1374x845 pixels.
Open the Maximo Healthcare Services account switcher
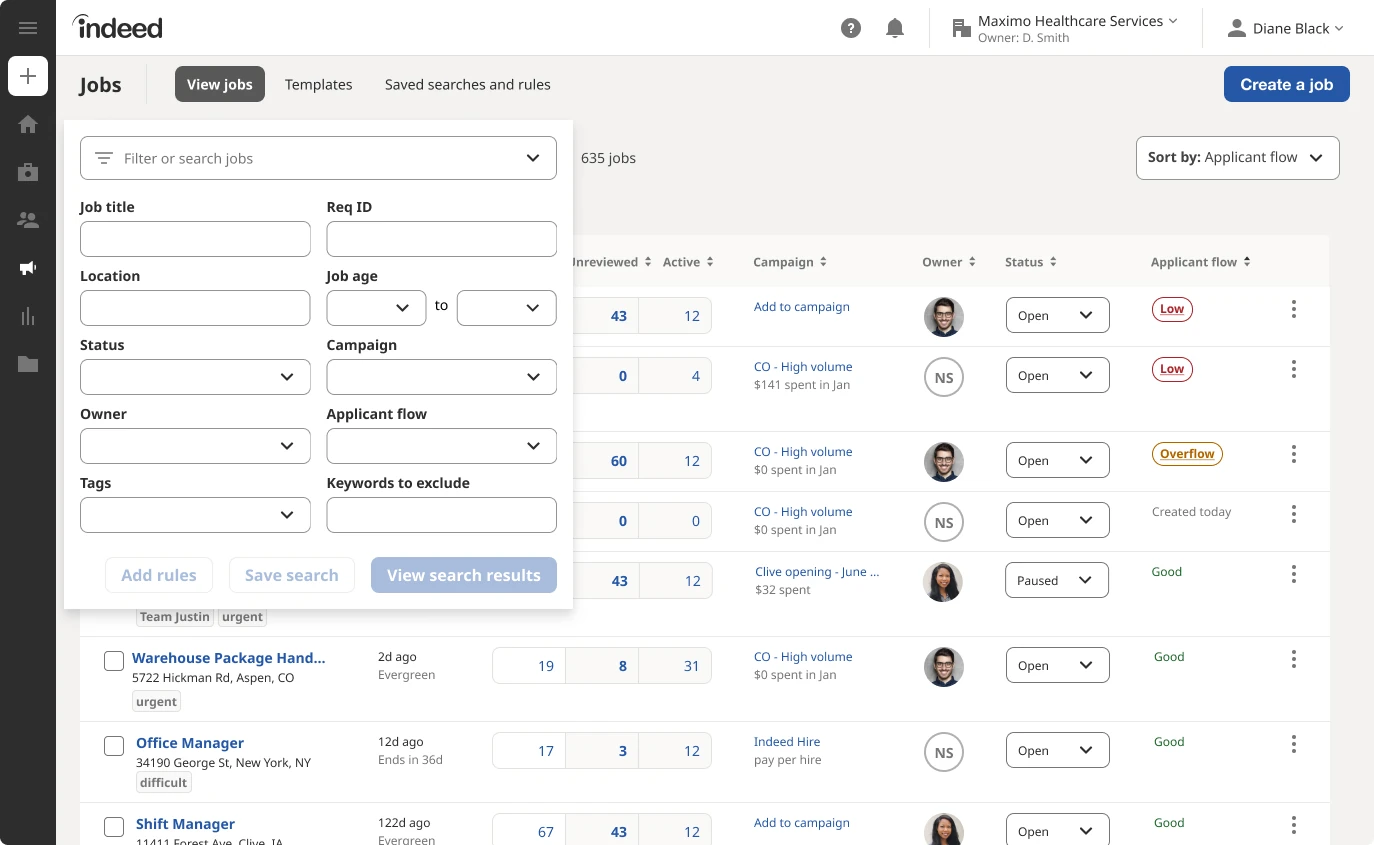tap(1064, 28)
